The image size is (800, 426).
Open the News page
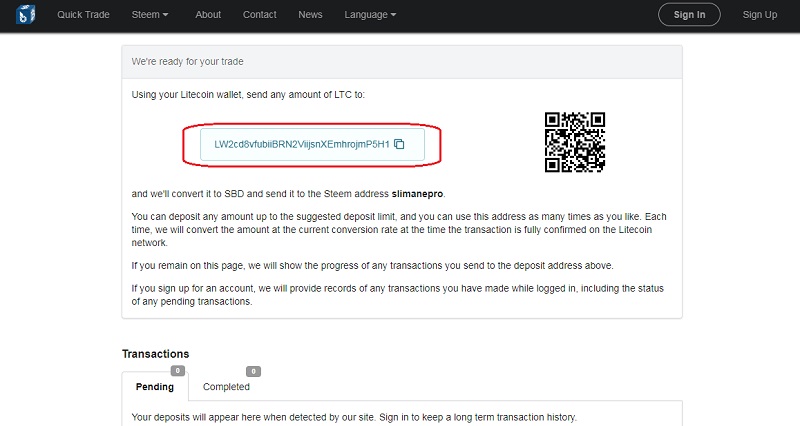coord(310,15)
